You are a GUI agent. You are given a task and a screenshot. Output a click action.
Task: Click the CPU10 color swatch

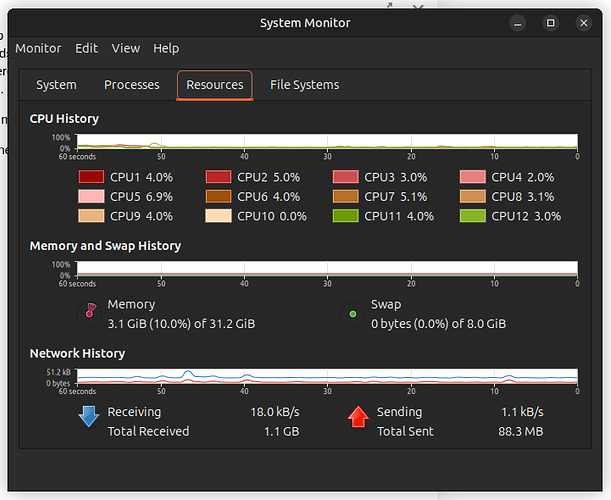point(218,216)
